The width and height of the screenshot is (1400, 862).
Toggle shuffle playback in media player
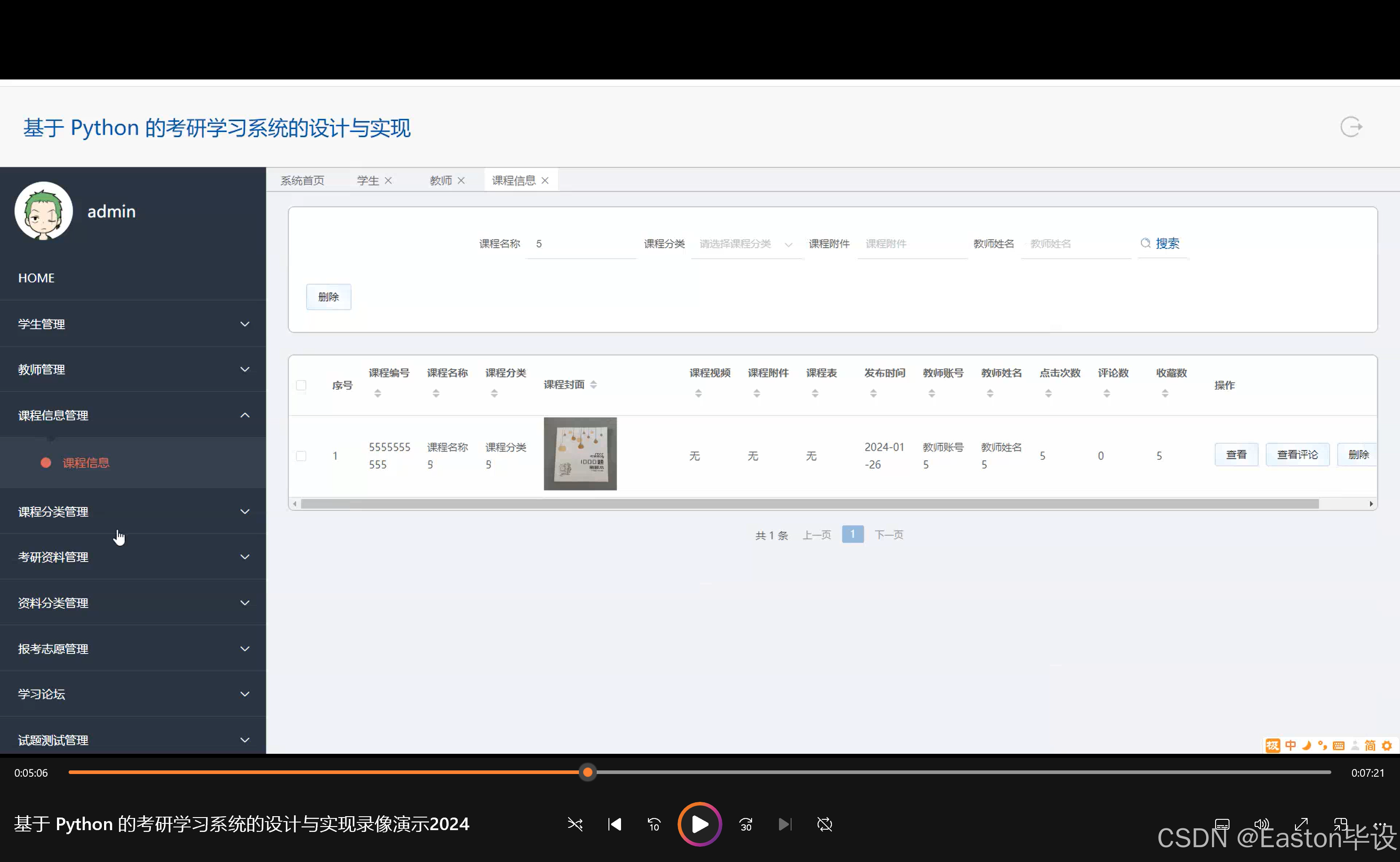click(x=575, y=824)
